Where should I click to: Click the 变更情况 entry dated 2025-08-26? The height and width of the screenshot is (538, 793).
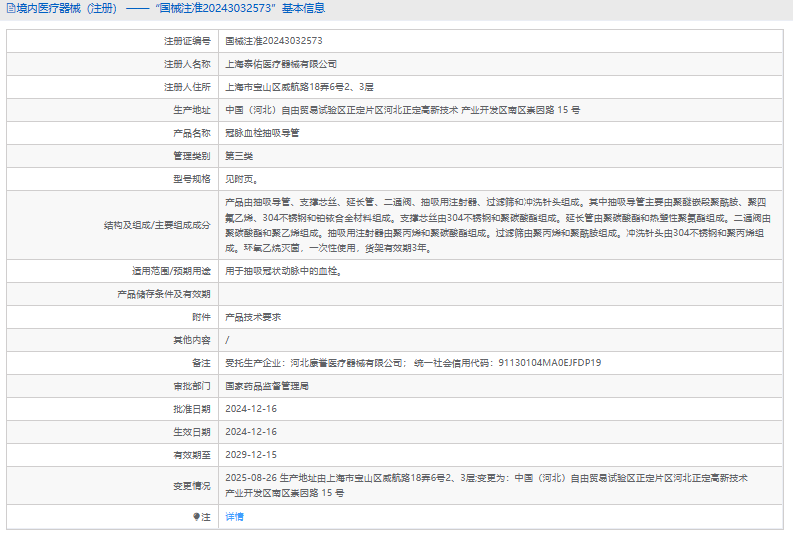tap(486, 485)
